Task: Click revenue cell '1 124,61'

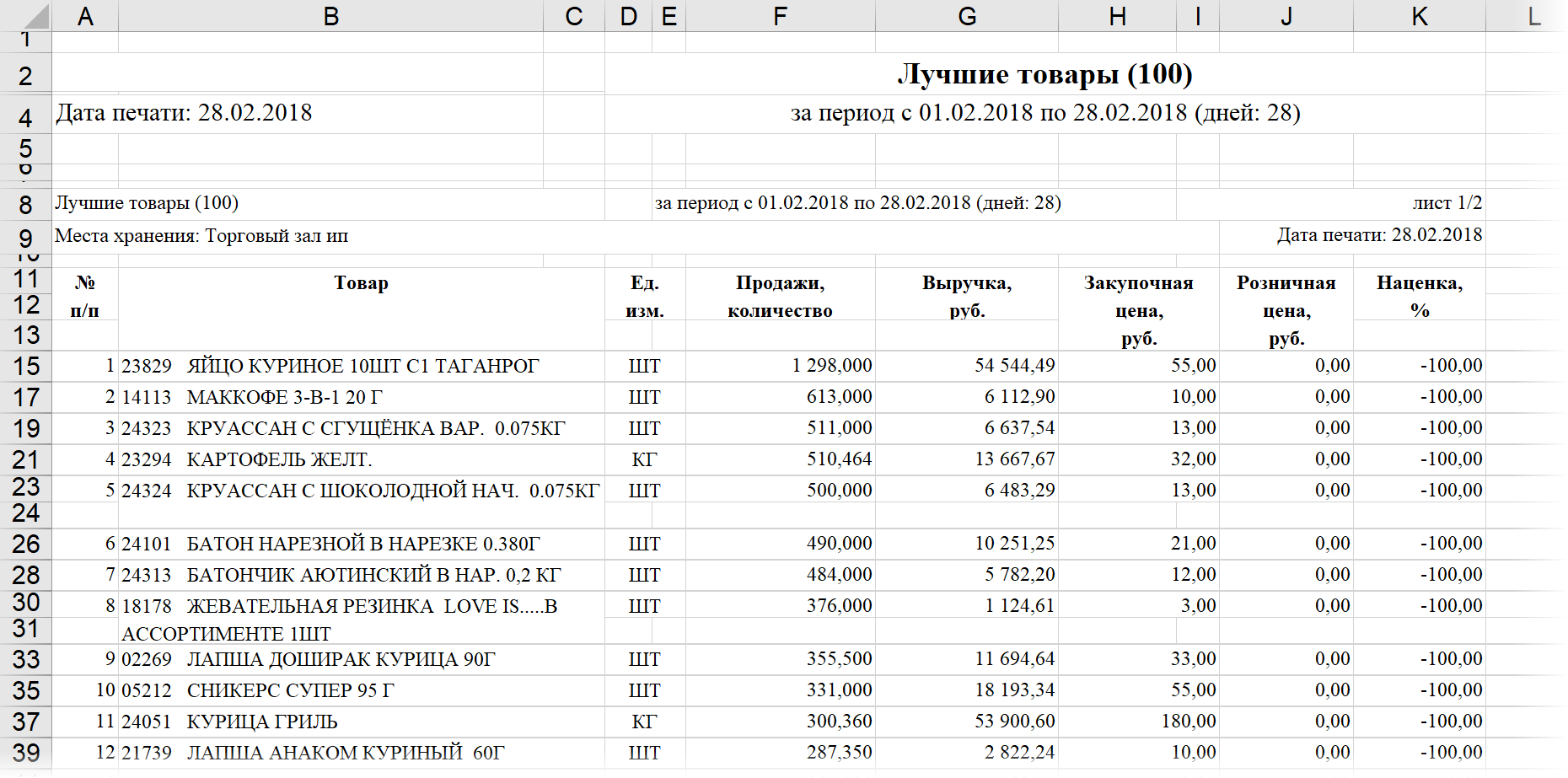Action: 967,606
